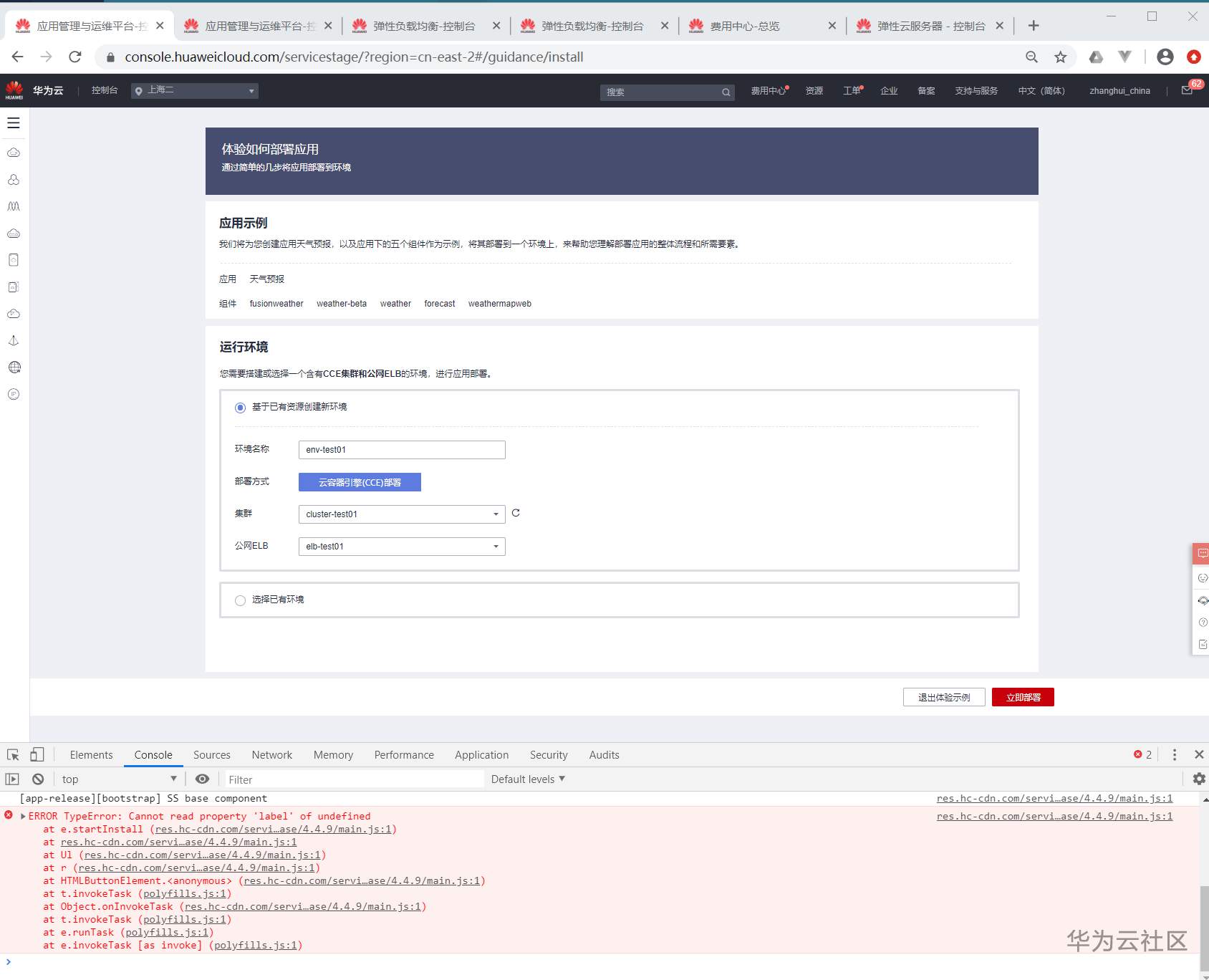Open the elb-test01 public ELB dropdown

click(402, 547)
